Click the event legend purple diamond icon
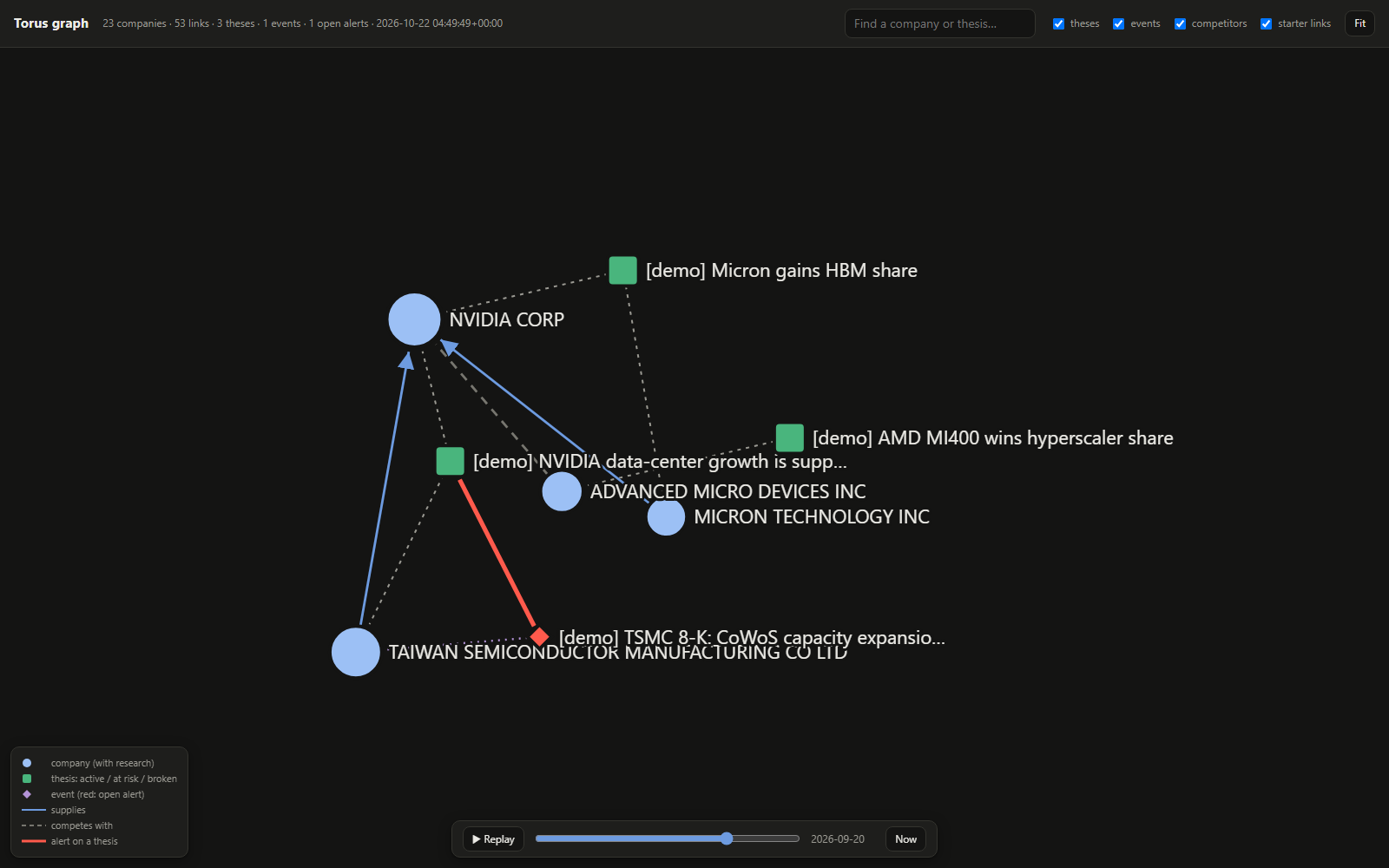Viewport: 1389px width, 868px height. click(27, 794)
